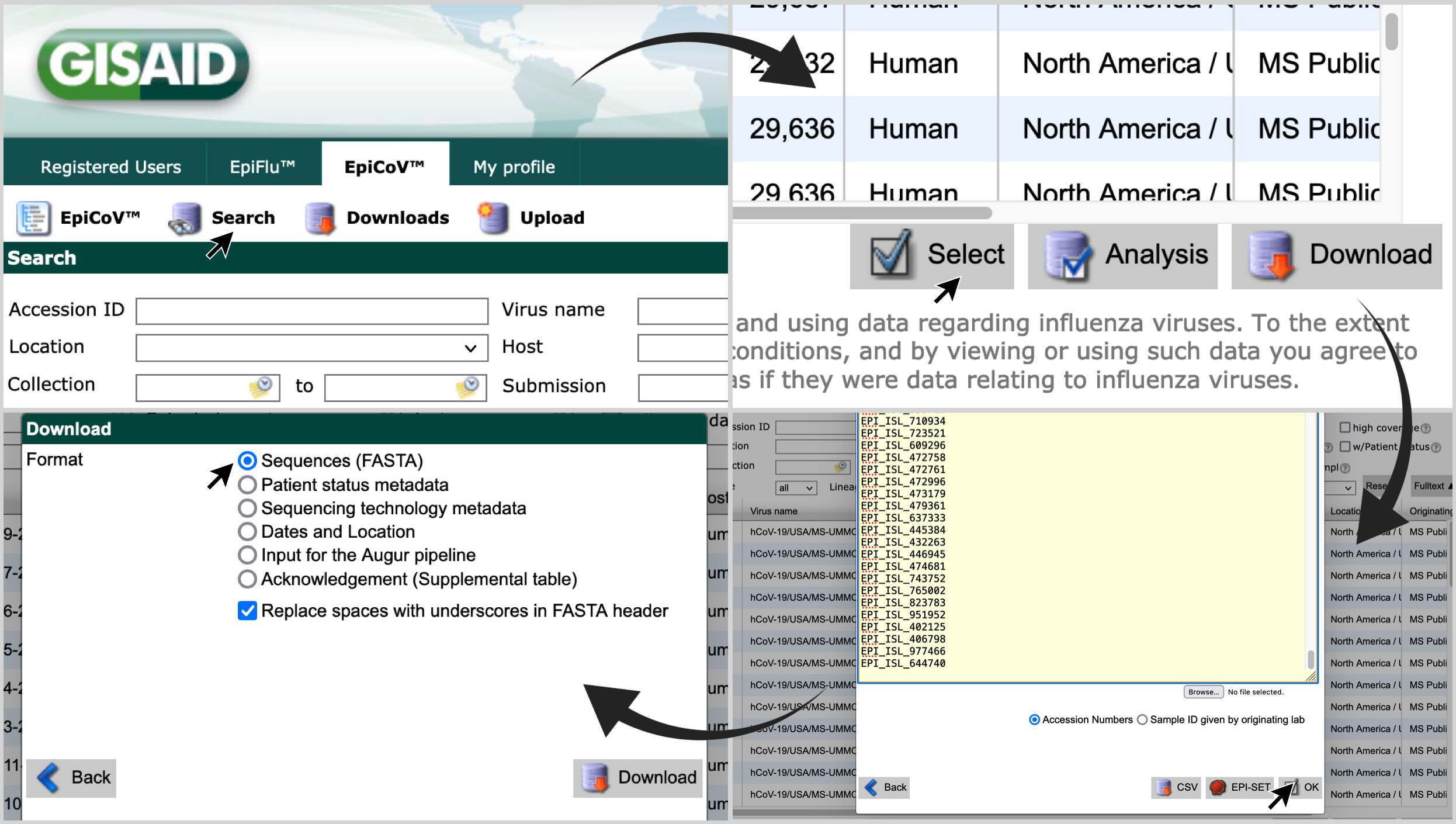1456x824 pixels.
Task: Click the Host input field
Action: pyautogui.click(x=683, y=348)
